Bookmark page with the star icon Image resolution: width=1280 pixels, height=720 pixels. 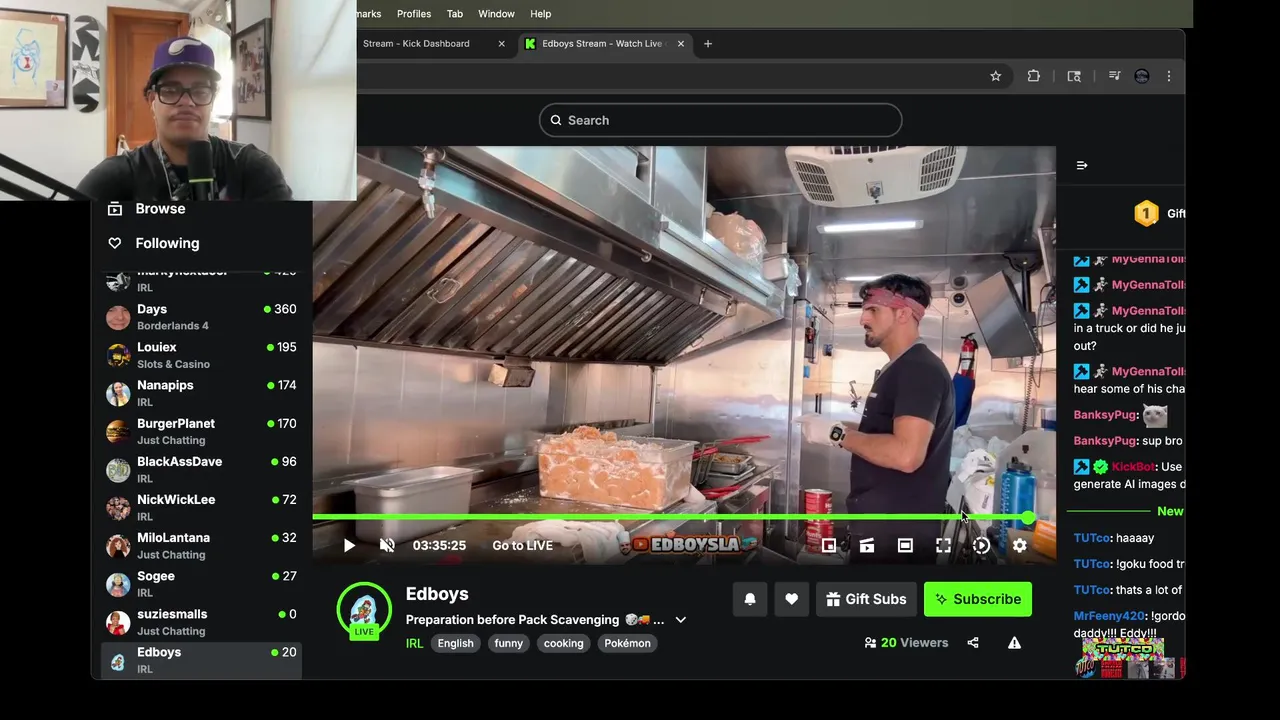[x=996, y=76]
